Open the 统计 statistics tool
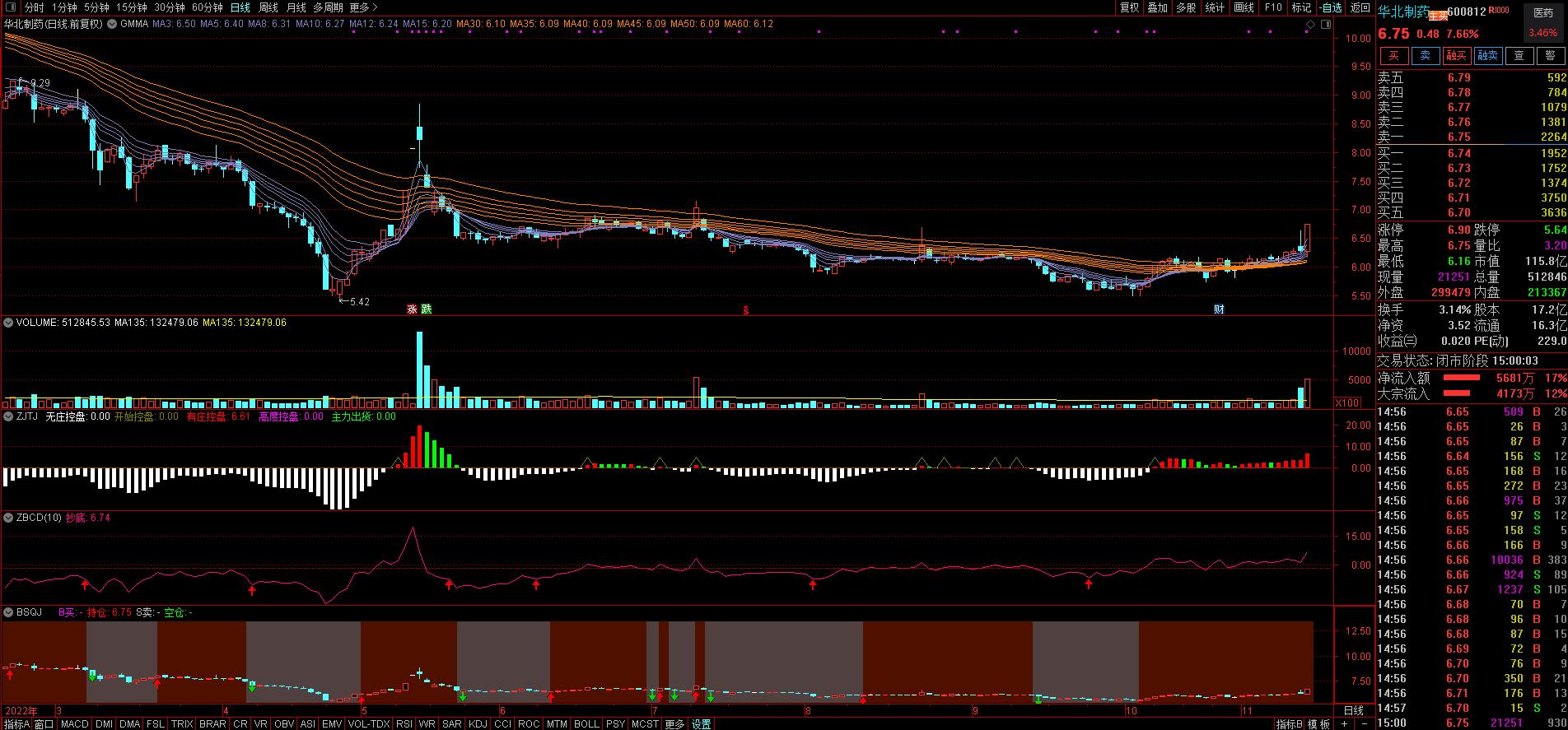This screenshot has width=1568, height=730. (1215, 7)
